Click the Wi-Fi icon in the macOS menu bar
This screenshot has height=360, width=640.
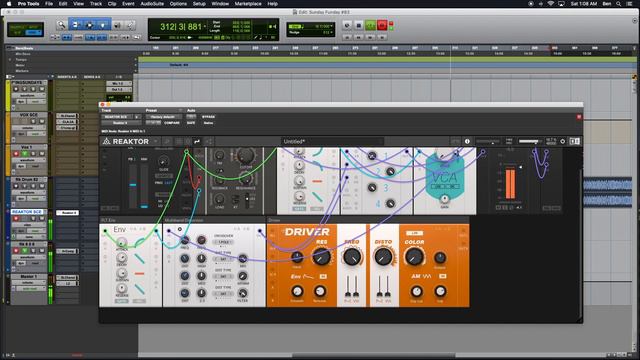pos(551,4)
